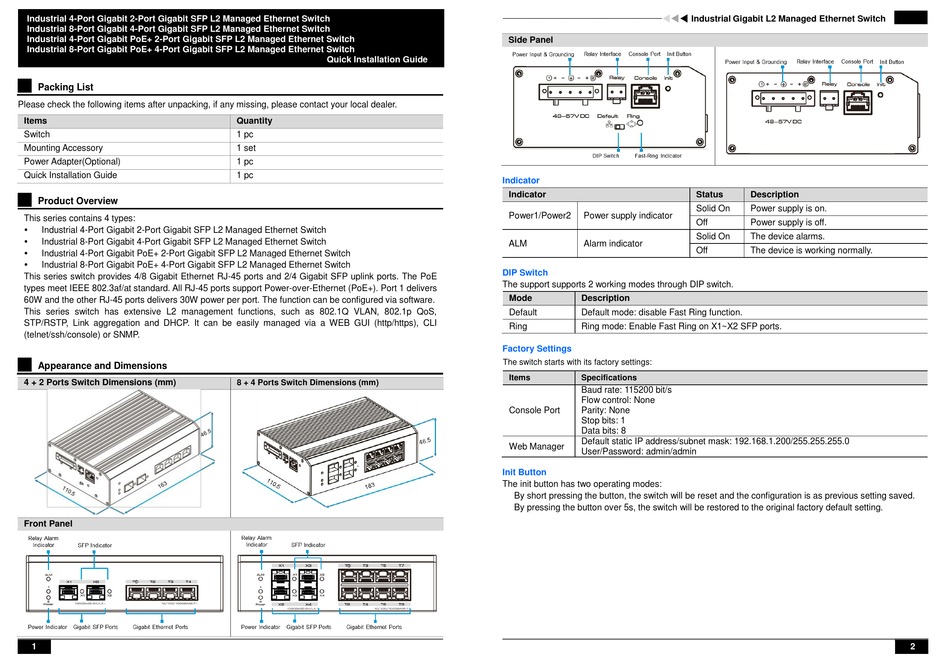Click the 'Data bits: 8' line

pyautogui.click(x=603, y=431)
